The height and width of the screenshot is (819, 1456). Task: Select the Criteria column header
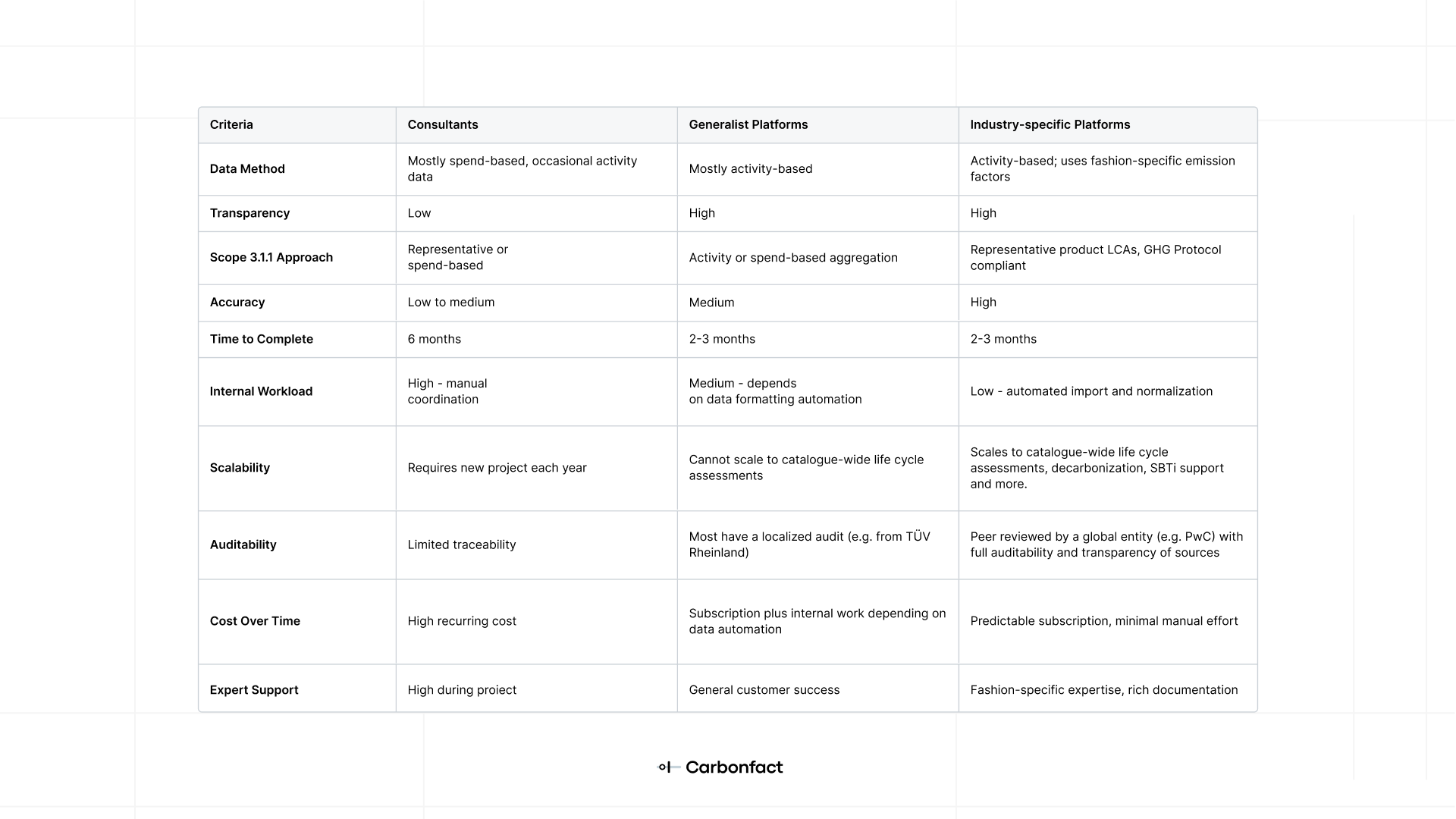(231, 125)
